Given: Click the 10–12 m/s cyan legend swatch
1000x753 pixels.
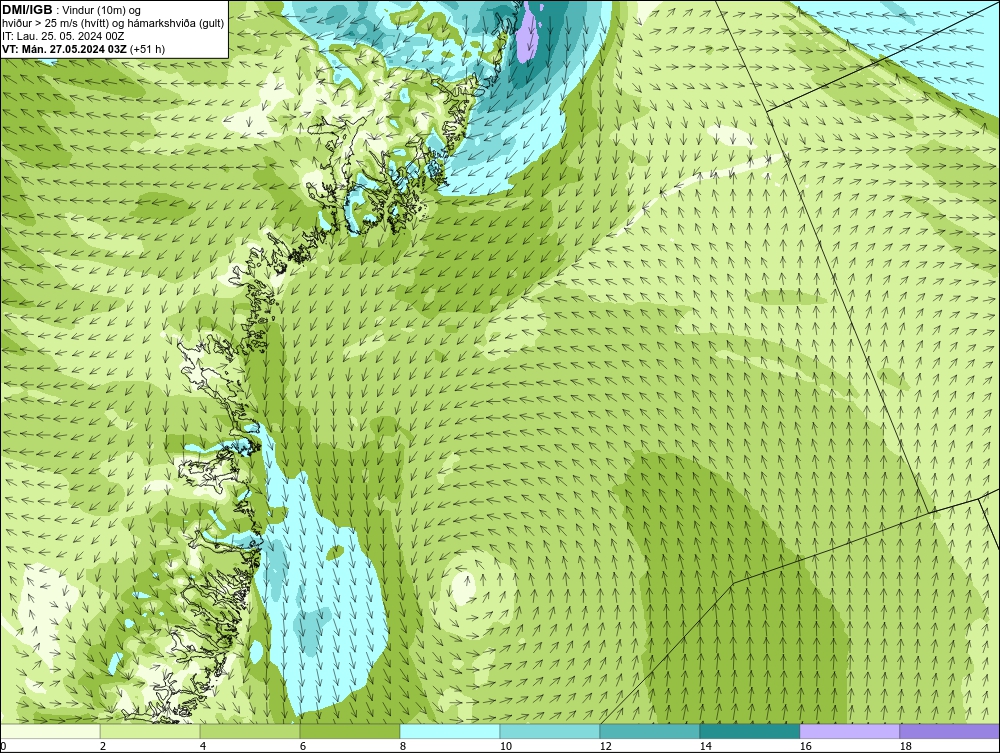Looking at the screenshot, I should (550, 731).
